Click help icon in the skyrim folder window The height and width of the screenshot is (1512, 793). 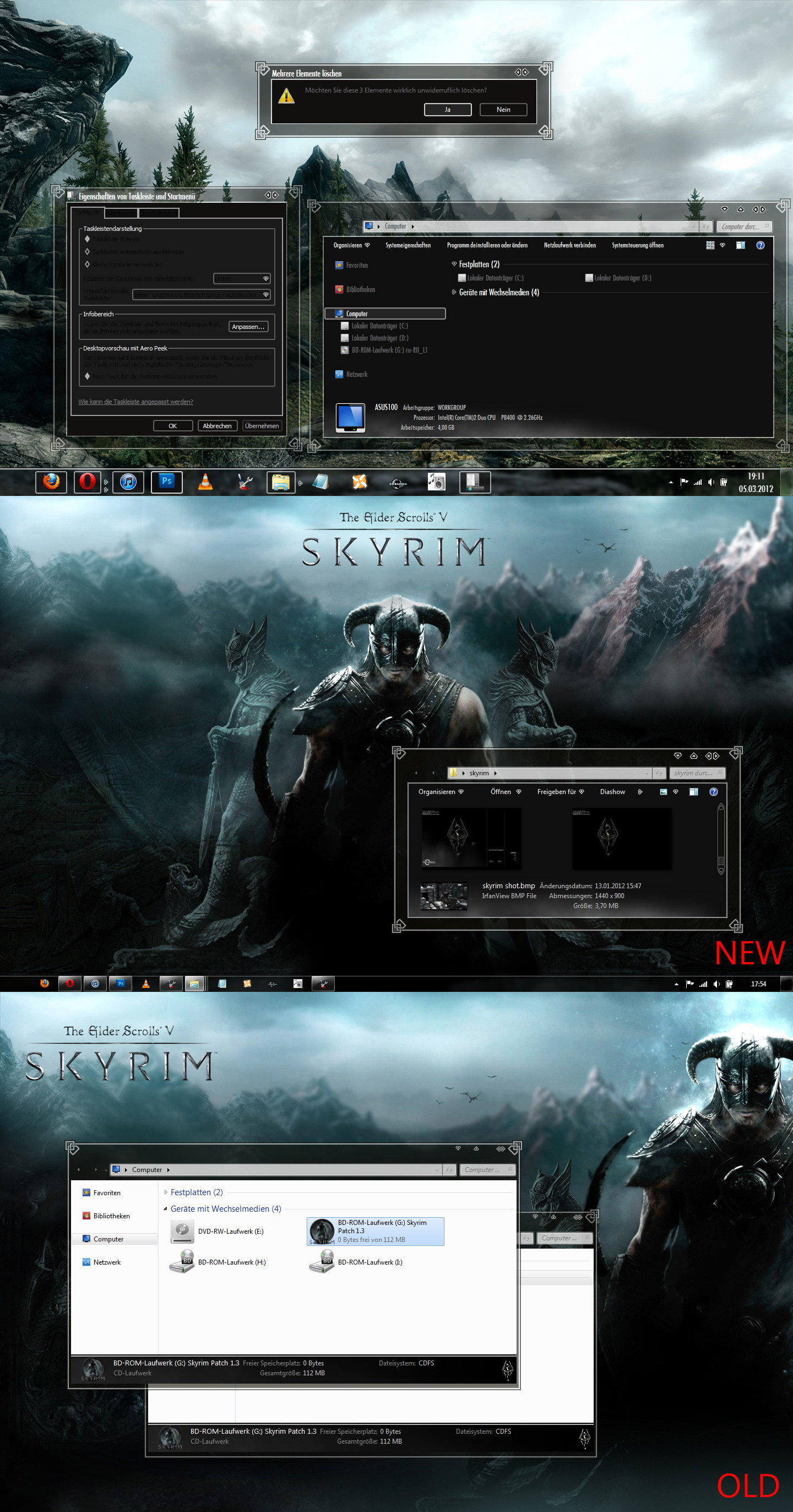(x=713, y=792)
